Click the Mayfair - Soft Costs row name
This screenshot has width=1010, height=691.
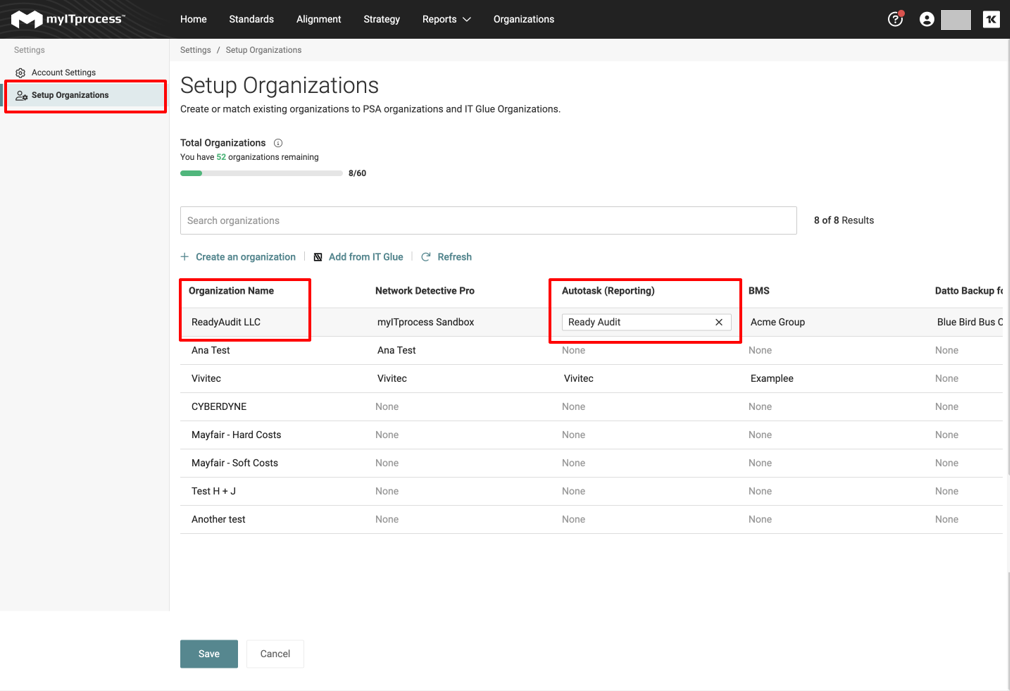(234, 463)
